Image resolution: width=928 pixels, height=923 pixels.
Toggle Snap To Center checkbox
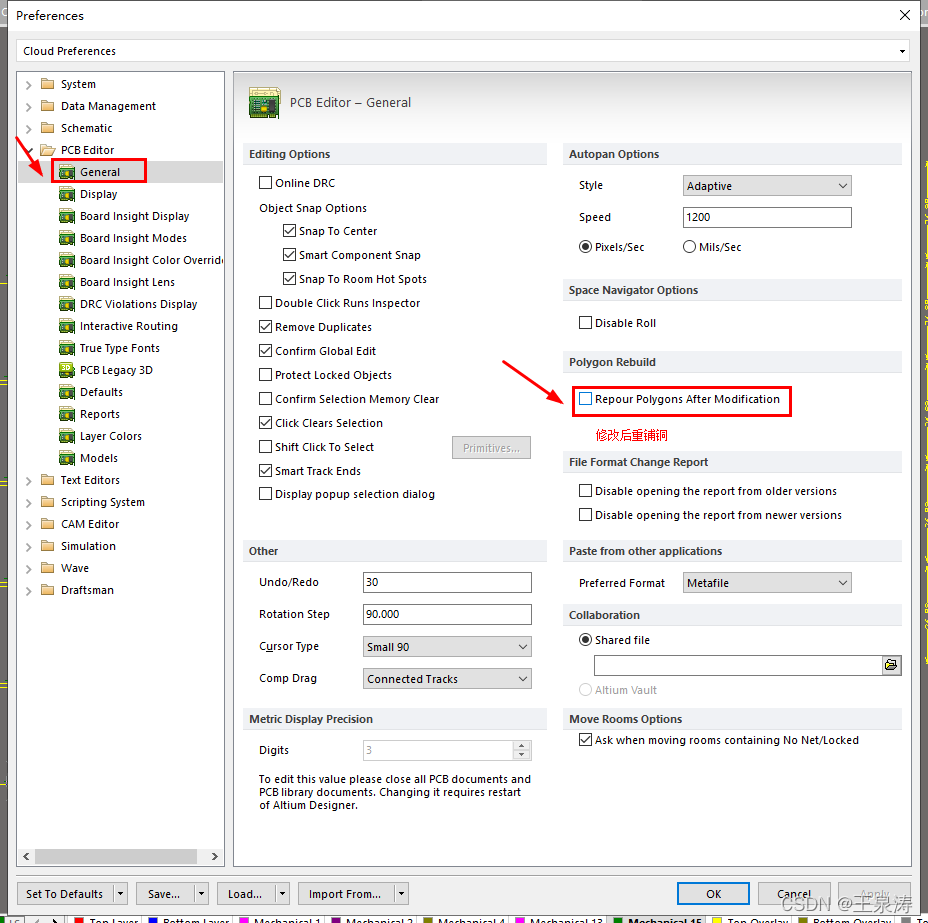[x=289, y=231]
